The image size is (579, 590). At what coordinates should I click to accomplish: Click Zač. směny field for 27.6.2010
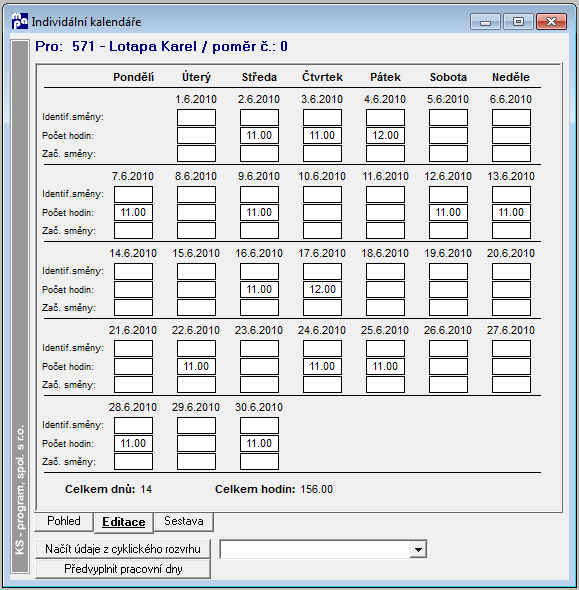(x=511, y=385)
